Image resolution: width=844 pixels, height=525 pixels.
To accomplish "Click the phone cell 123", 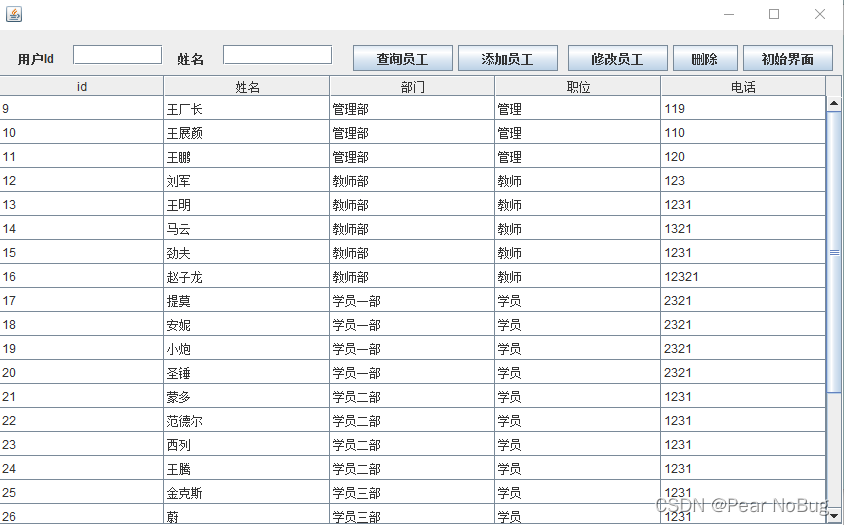I will click(743, 180).
